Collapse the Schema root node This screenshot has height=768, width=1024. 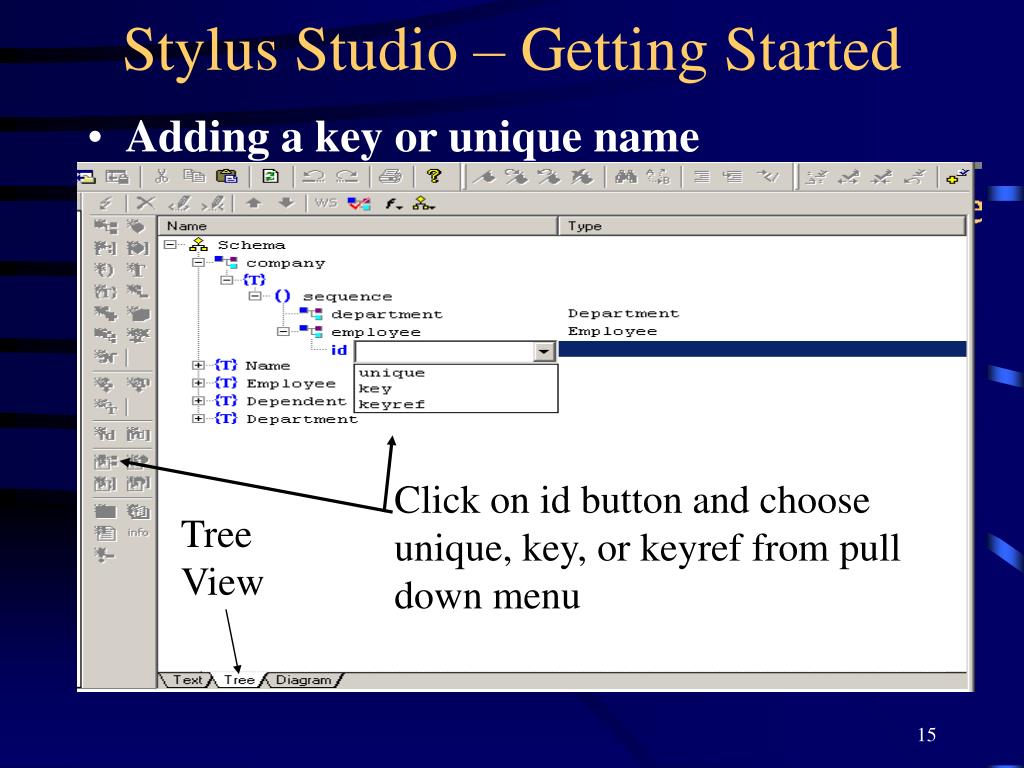(170, 245)
